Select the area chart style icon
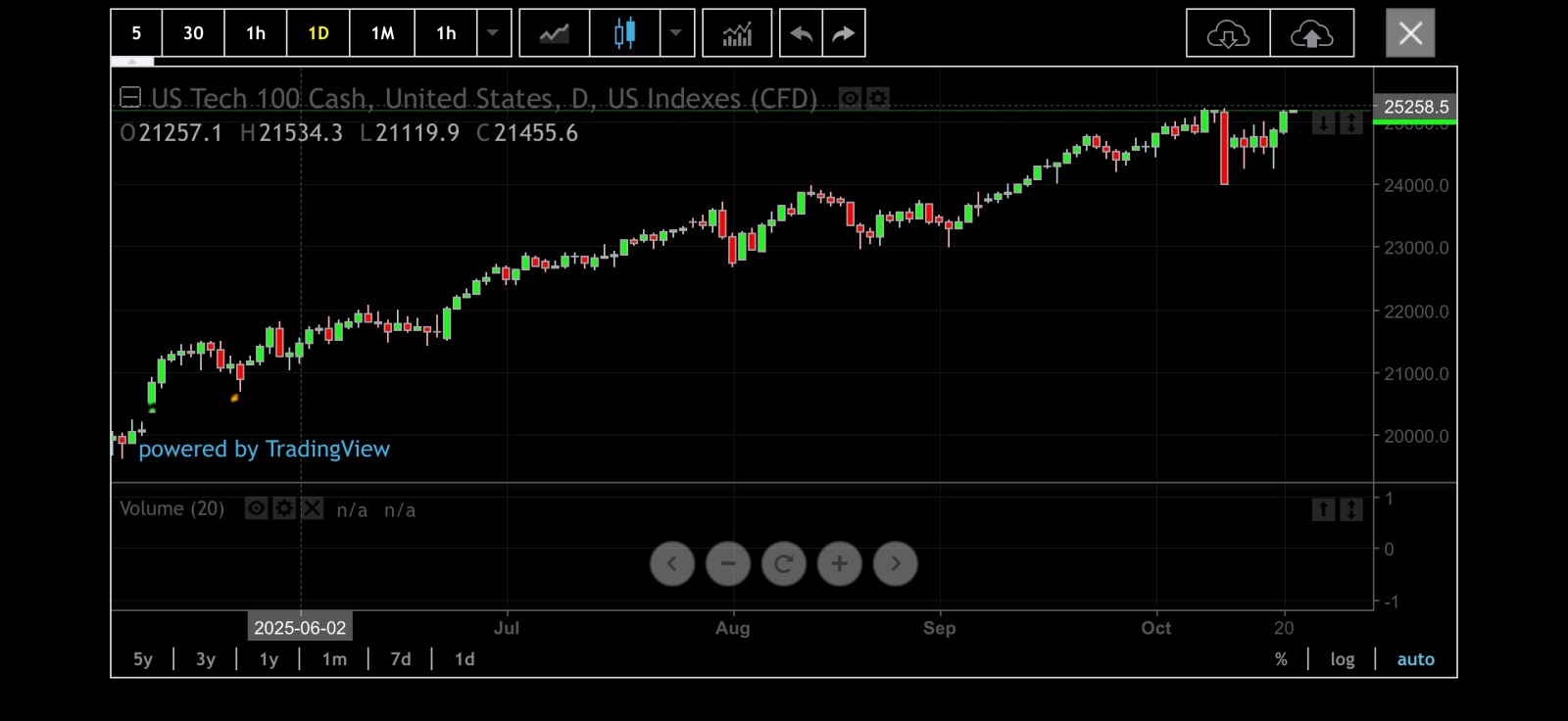Screen dimensions: 1568x721 tap(555, 33)
